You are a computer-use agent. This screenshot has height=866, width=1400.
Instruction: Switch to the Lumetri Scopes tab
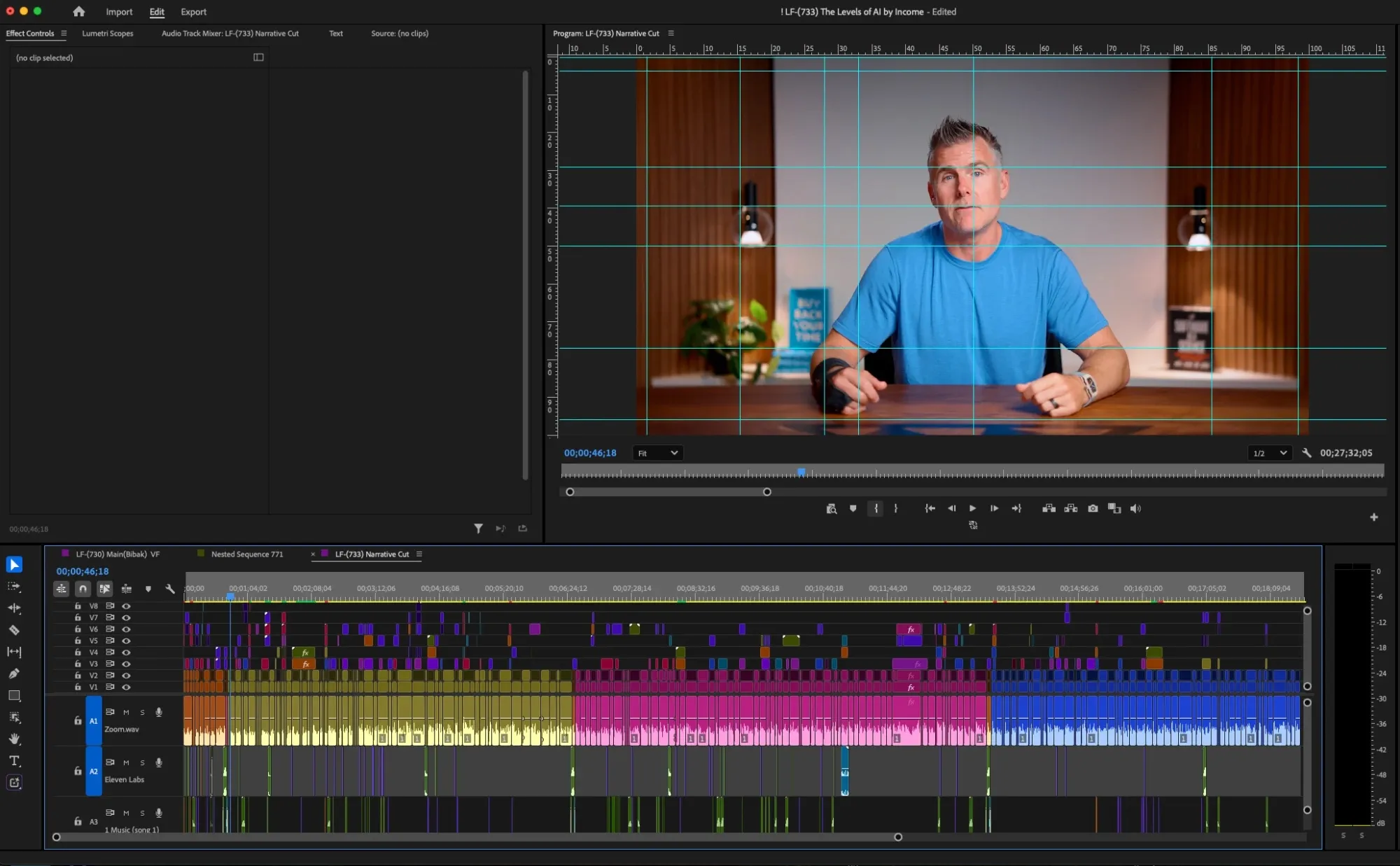click(x=107, y=34)
